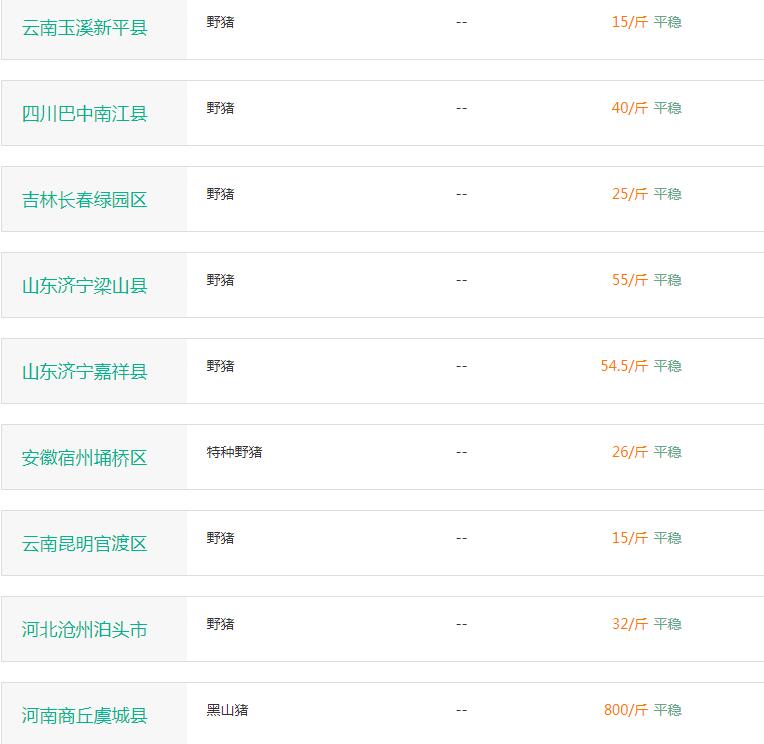Click the 54.5/斤 price value

tap(624, 366)
